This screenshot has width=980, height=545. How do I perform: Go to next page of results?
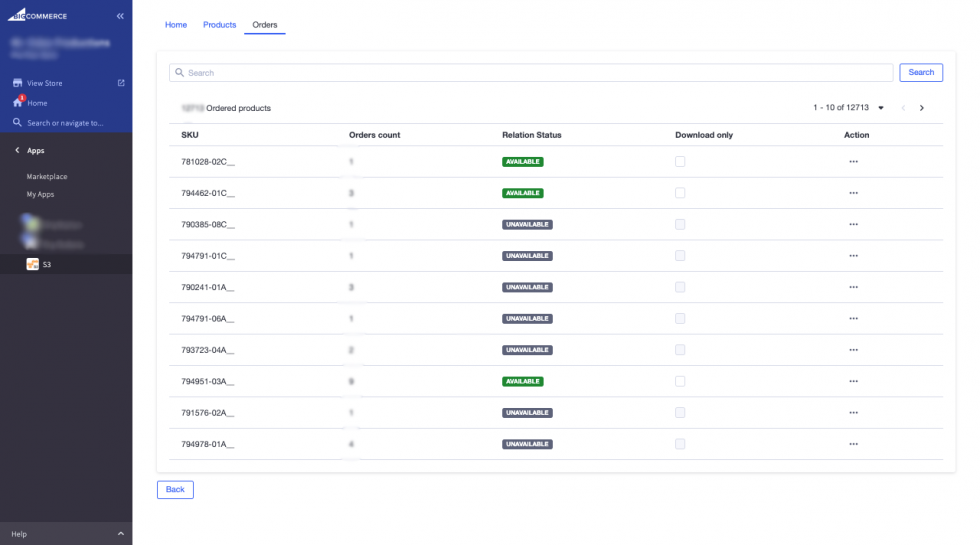point(921,108)
